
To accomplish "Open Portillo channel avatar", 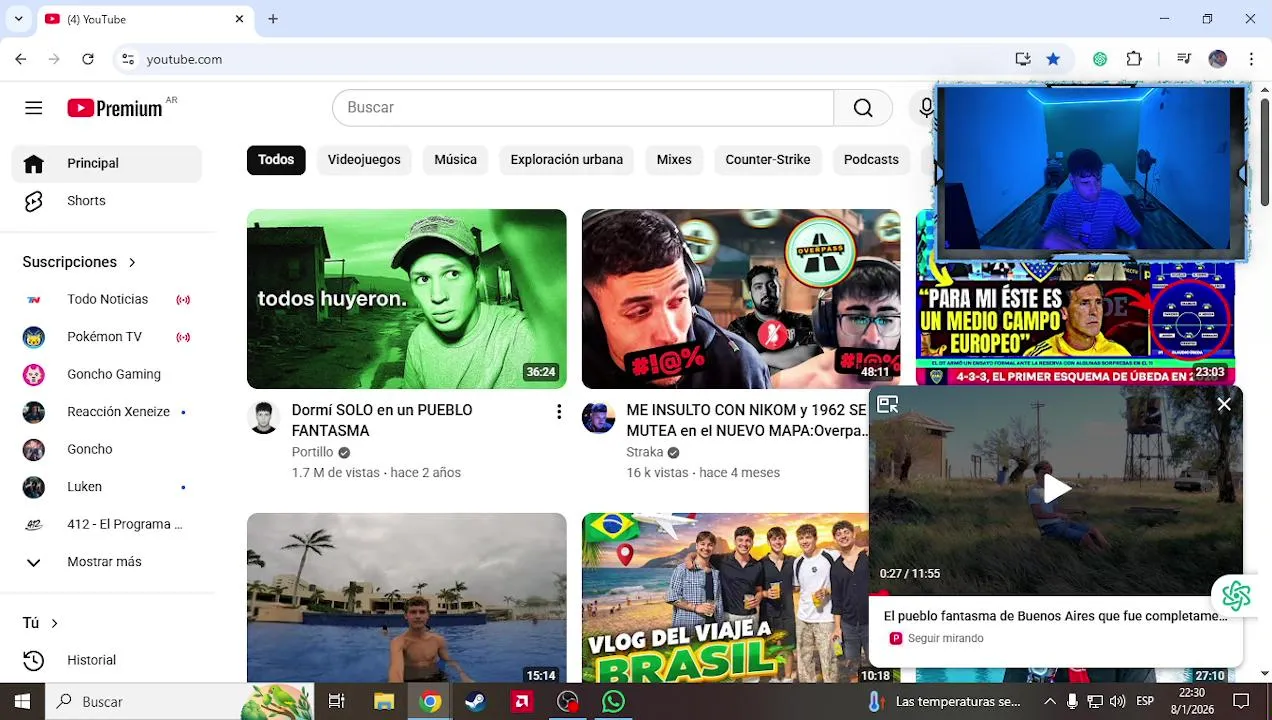I will click(264, 418).
